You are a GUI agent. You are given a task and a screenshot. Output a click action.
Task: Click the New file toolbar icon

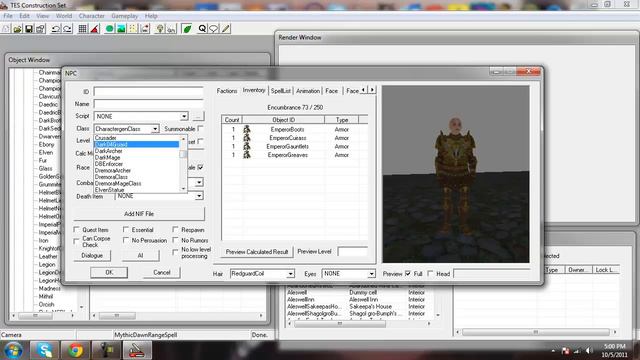6,29
